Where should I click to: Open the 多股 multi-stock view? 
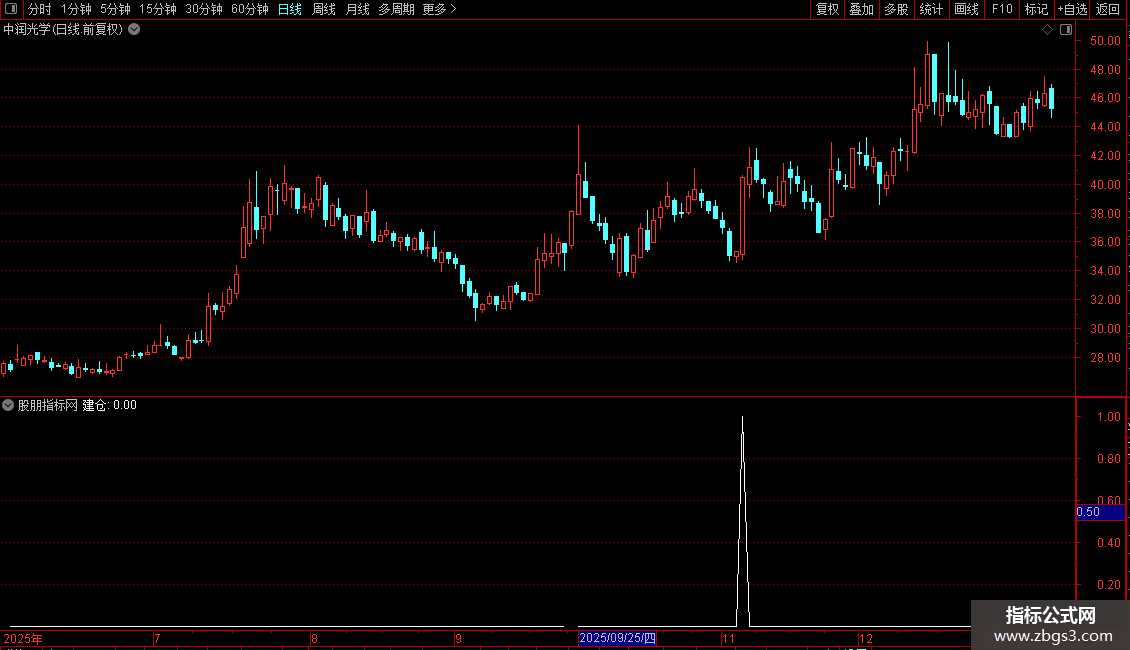[897, 9]
